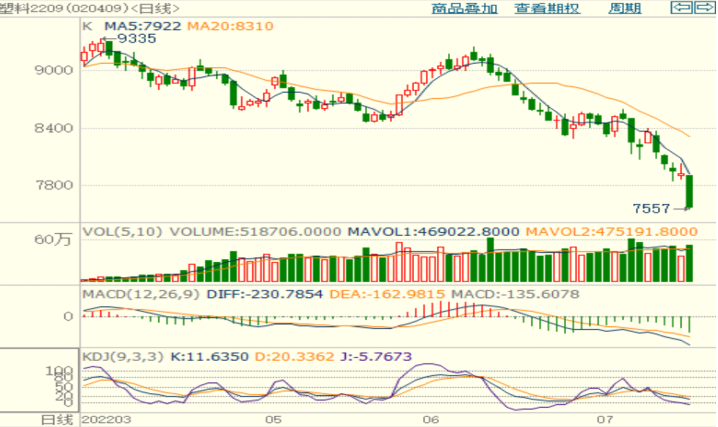Image resolution: width=718 pixels, height=427 pixels.
Task: Click the 7557 low price marker
Action: click(x=651, y=208)
